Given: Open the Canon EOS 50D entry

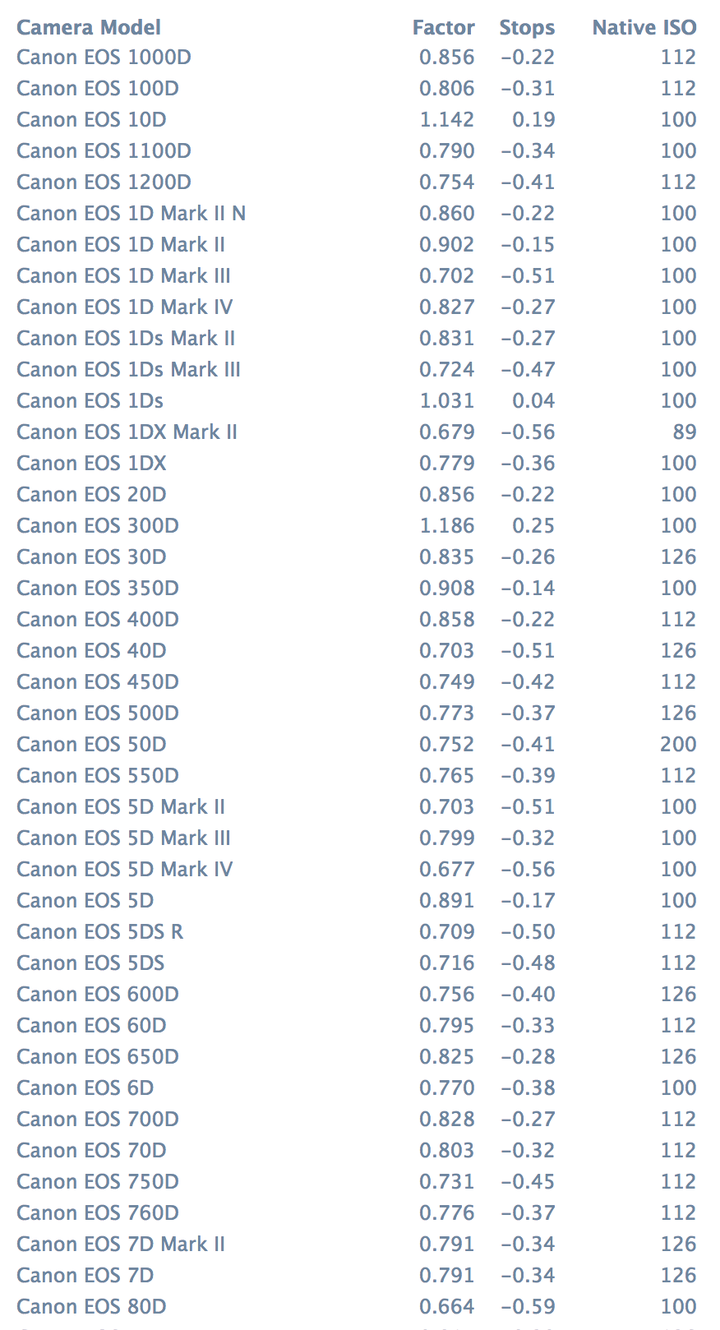Looking at the screenshot, I should 91,745.
